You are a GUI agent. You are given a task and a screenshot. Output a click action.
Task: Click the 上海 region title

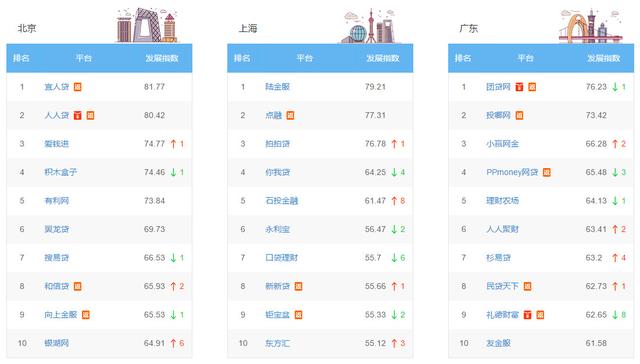click(x=248, y=28)
